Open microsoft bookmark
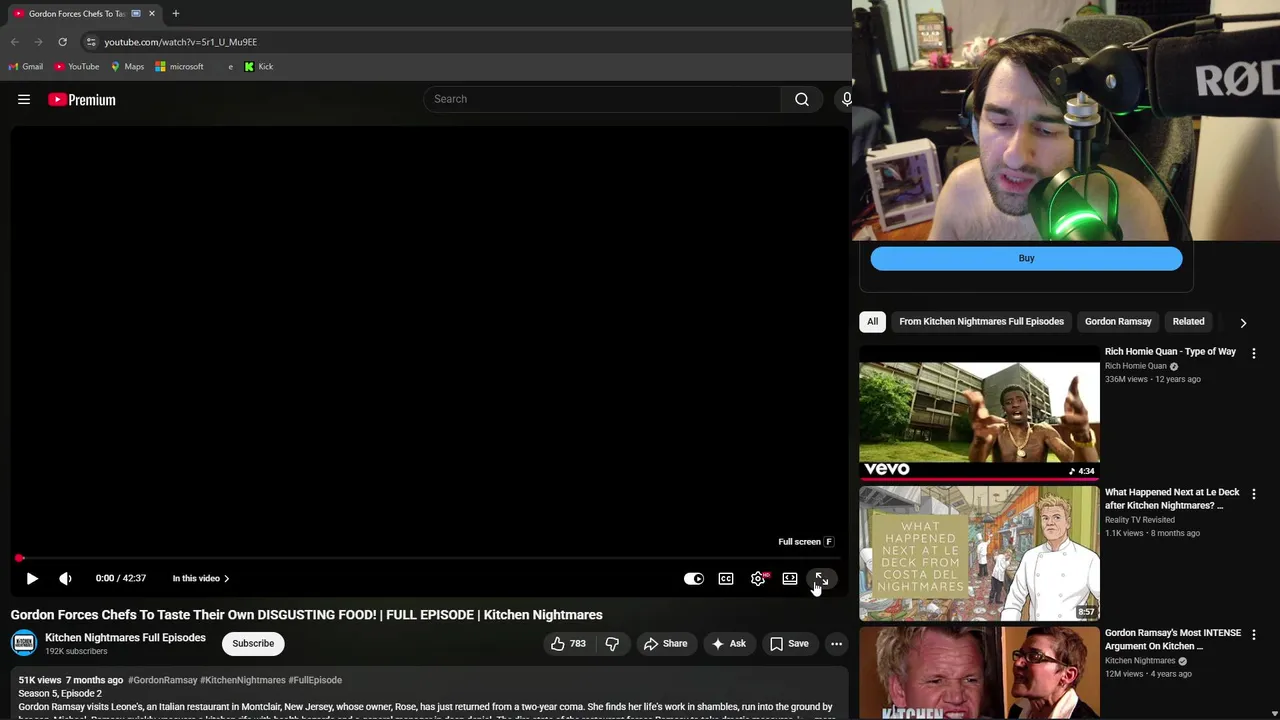Viewport: 1280px width, 720px height. [179, 67]
